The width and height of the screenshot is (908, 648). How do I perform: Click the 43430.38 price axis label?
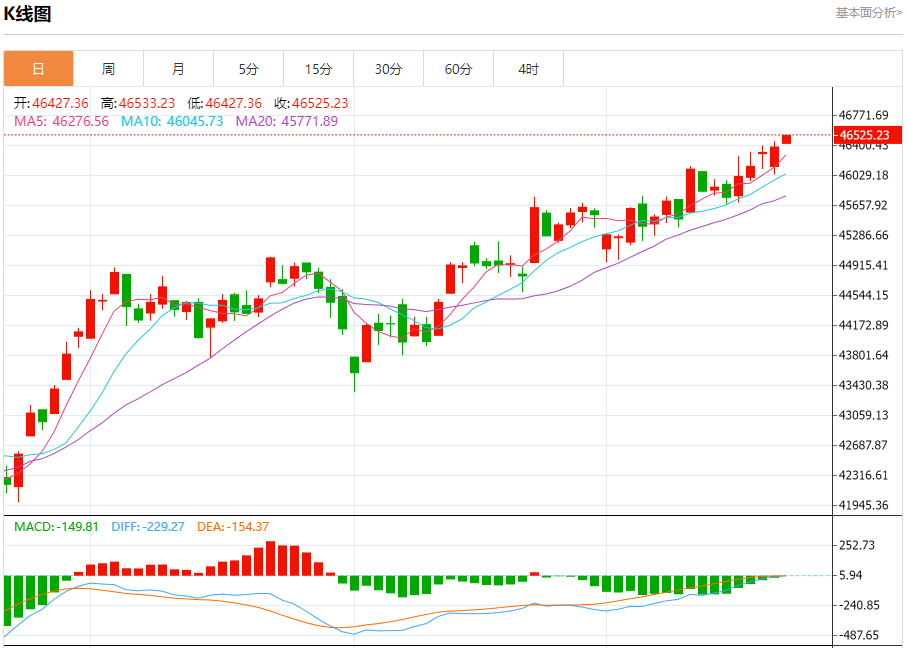(863, 385)
